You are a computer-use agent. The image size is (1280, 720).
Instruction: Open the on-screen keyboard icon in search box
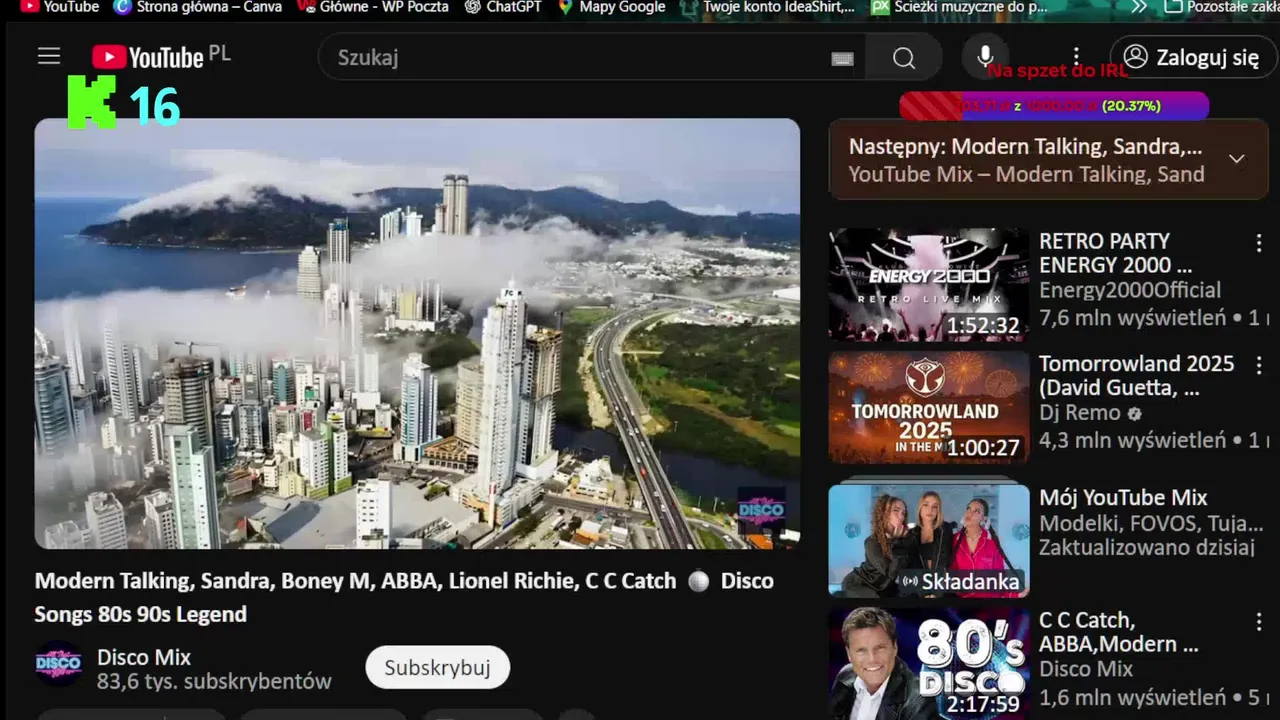(843, 59)
